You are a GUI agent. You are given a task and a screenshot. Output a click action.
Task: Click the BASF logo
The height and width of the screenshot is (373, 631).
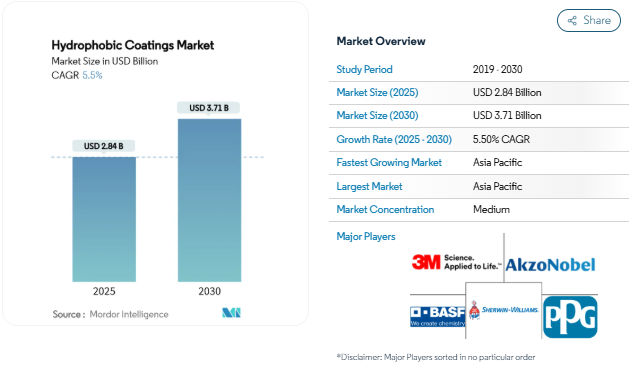tap(437, 316)
